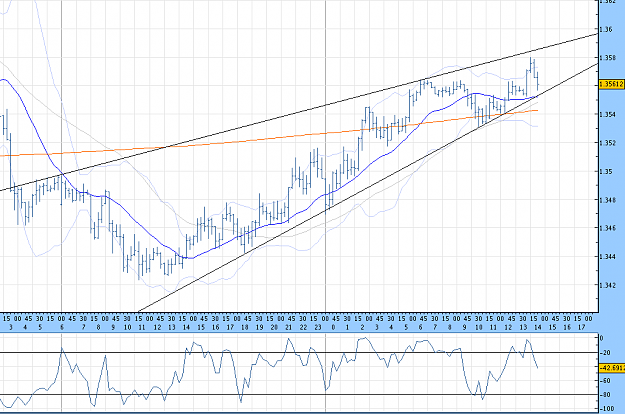Click hour label 18 on time axis

click(244, 327)
